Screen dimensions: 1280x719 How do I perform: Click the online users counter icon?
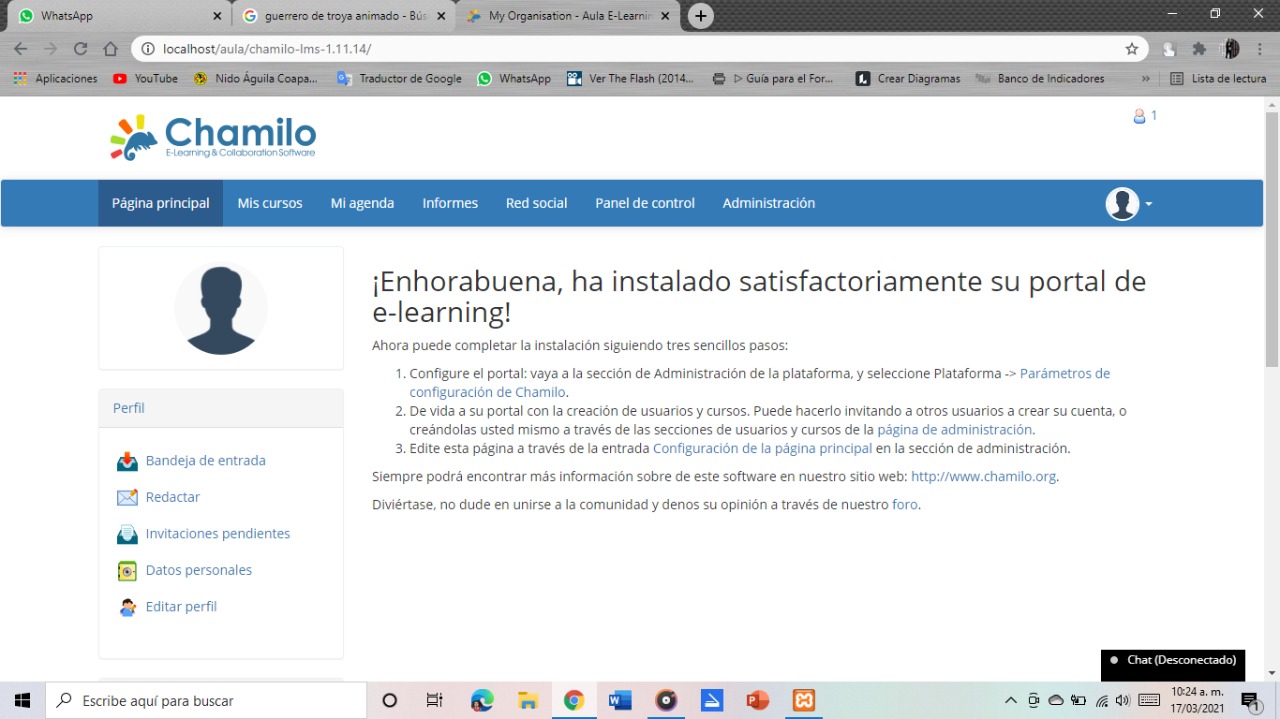1138,114
